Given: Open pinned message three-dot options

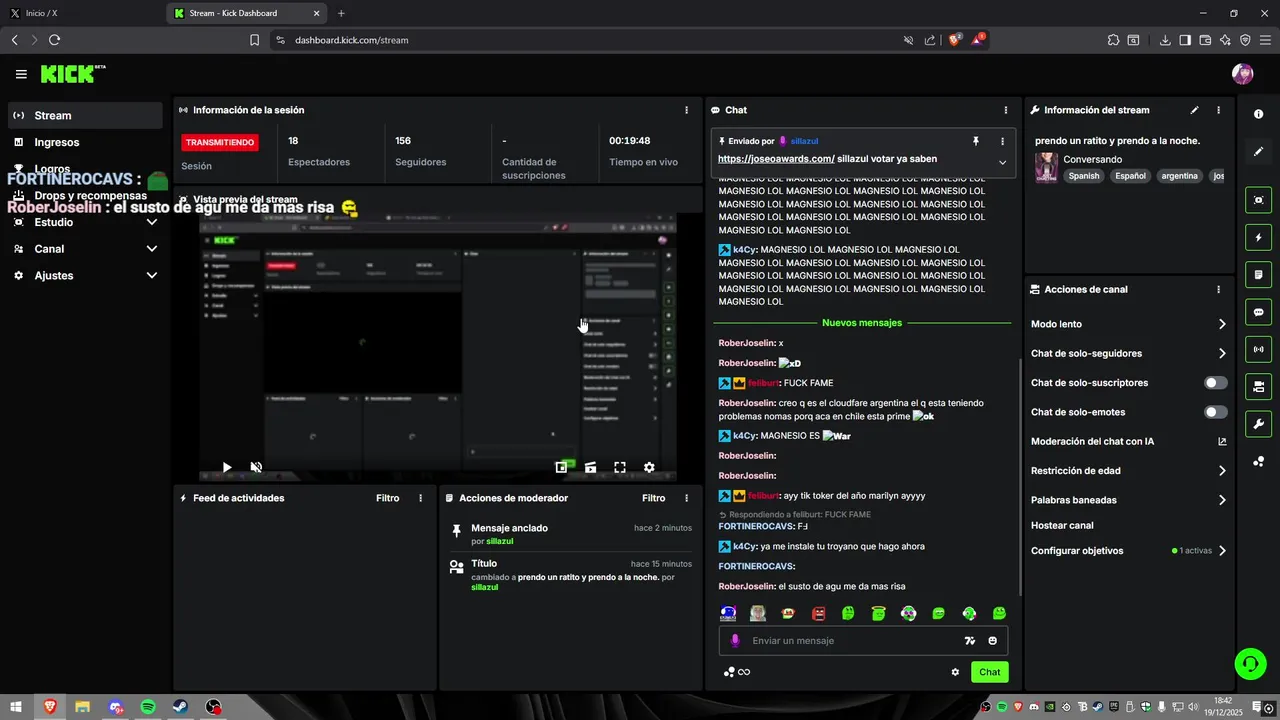Looking at the screenshot, I should tap(1002, 142).
